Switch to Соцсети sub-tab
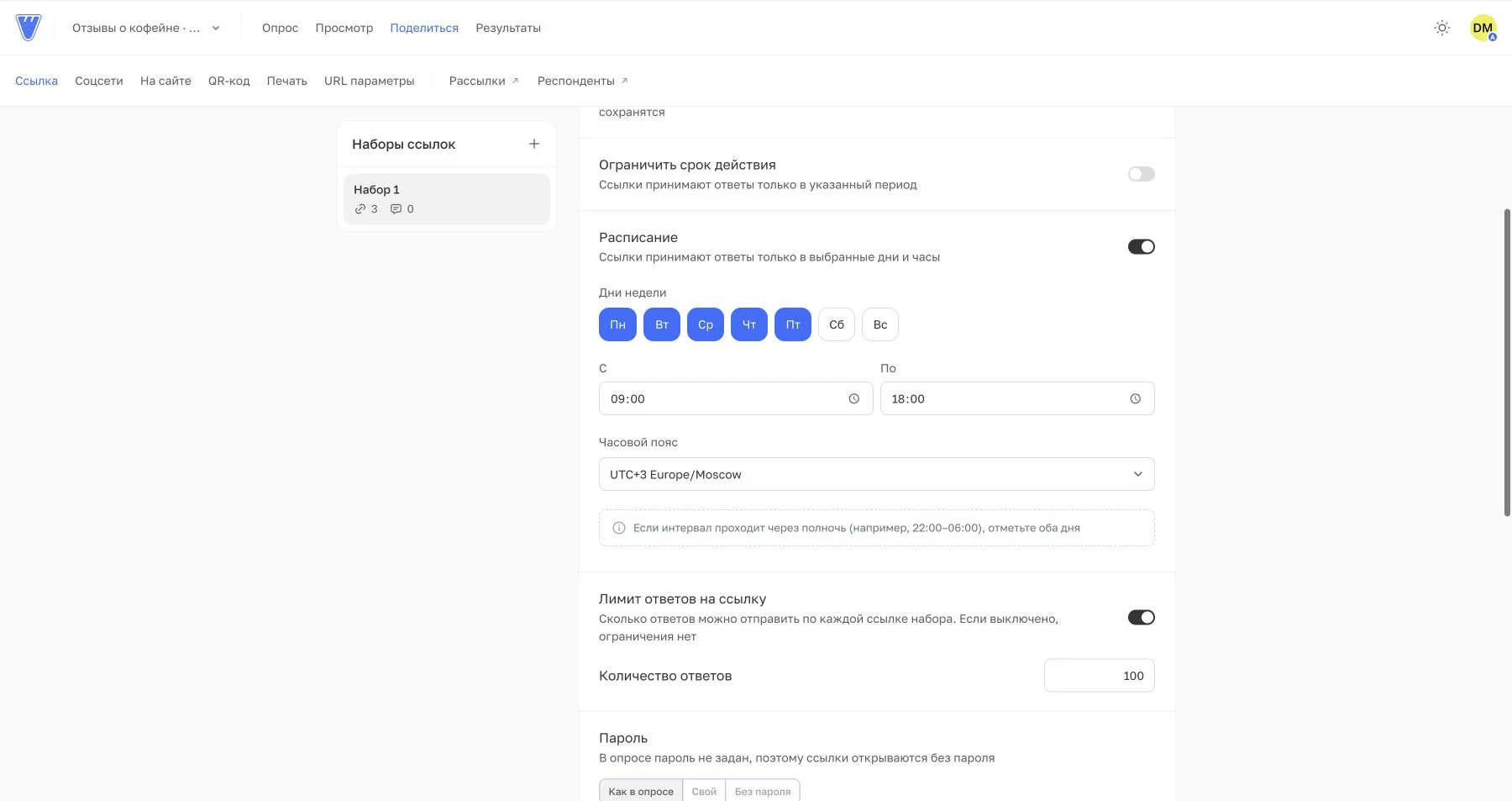The height and width of the screenshot is (801, 1512). pyautogui.click(x=99, y=81)
